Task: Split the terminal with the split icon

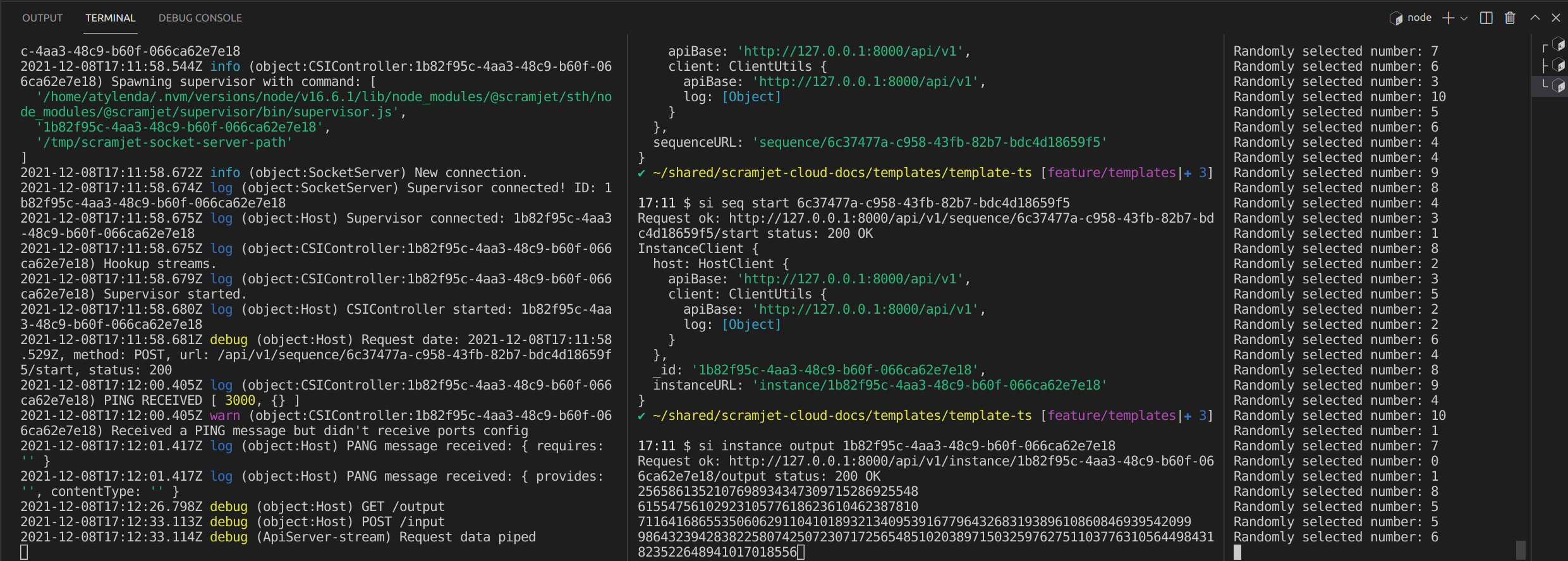Action: click(x=1486, y=18)
